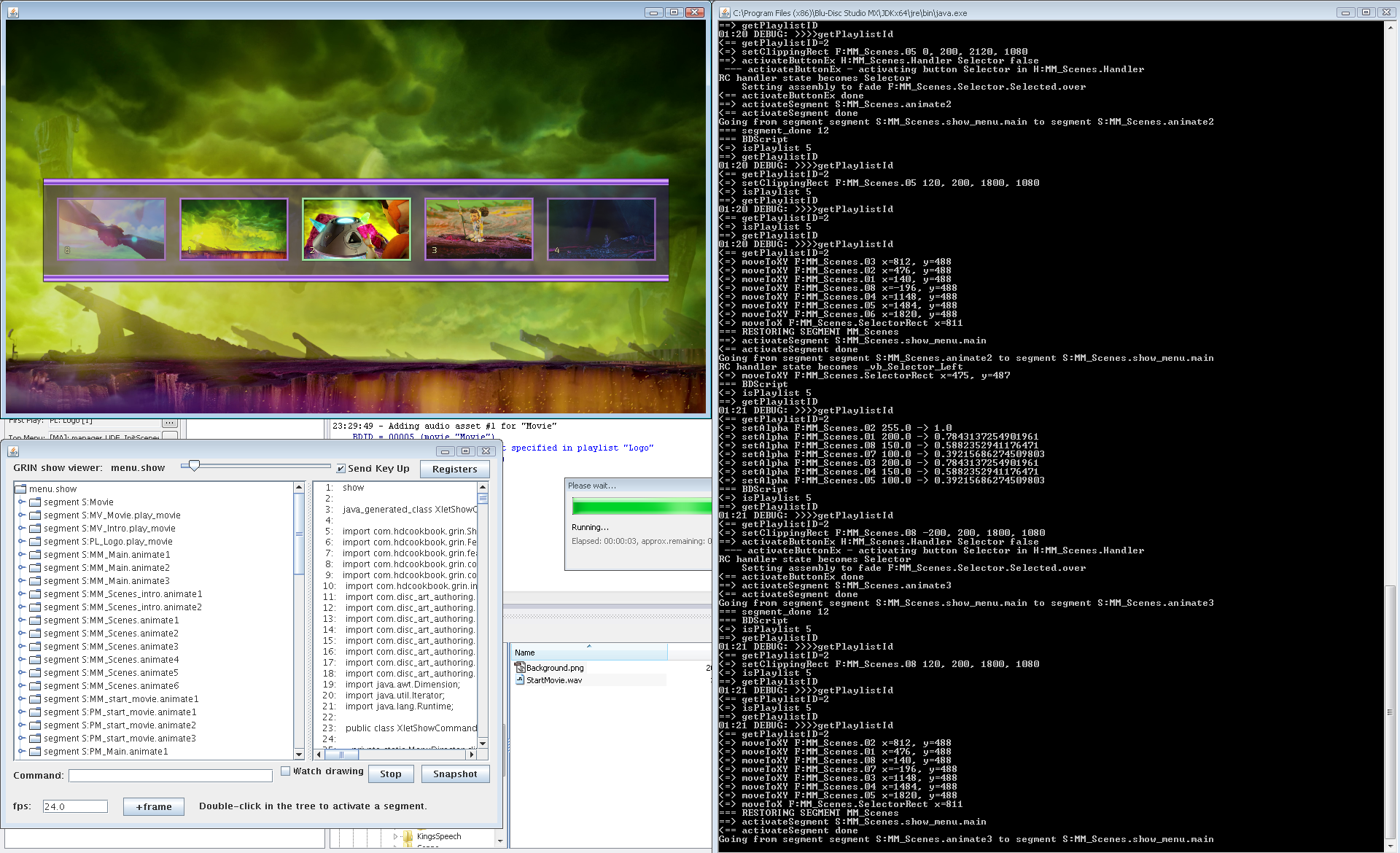1400x853 pixels.
Task: Click the GRIN viewer scale slider handle
Action: 194,465
